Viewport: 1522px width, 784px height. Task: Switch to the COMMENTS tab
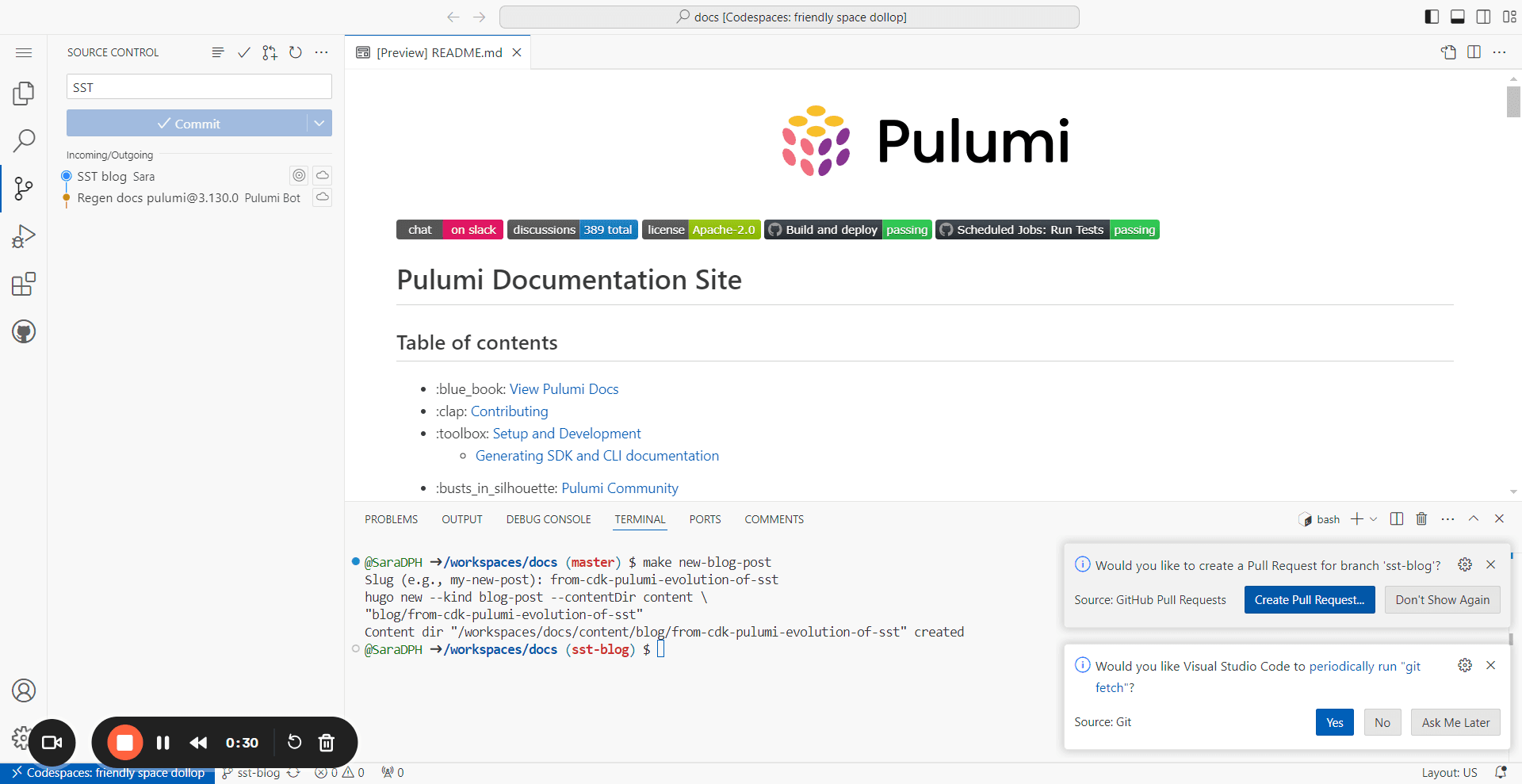[x=774, y=519]
